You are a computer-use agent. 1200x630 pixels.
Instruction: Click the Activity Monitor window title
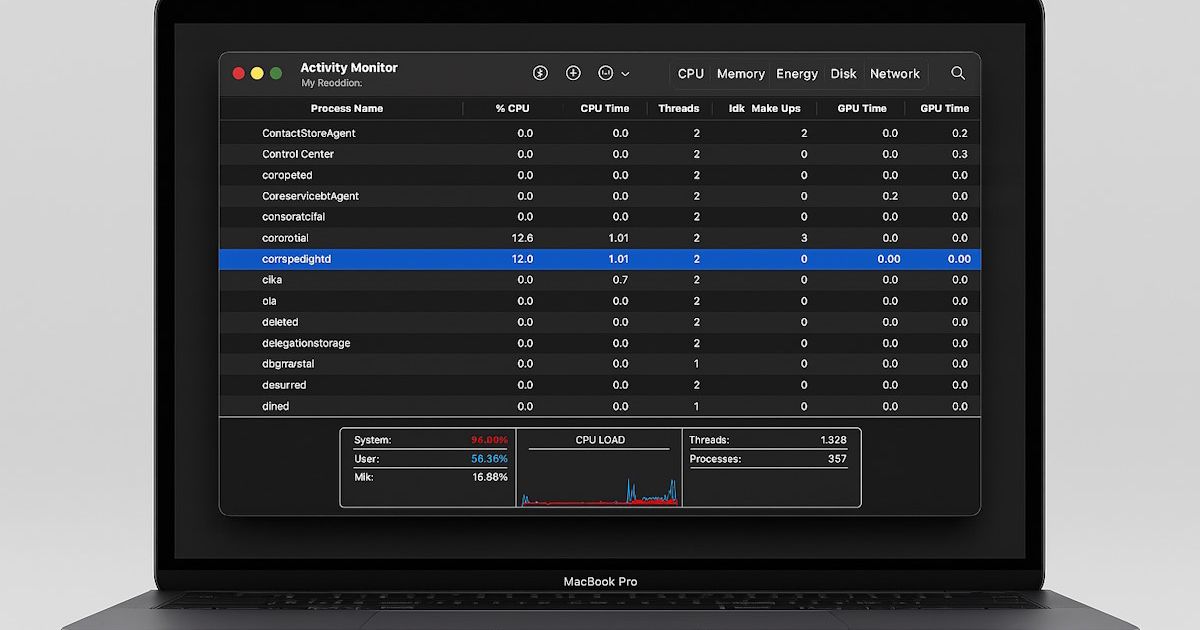(x=349, y=68)
